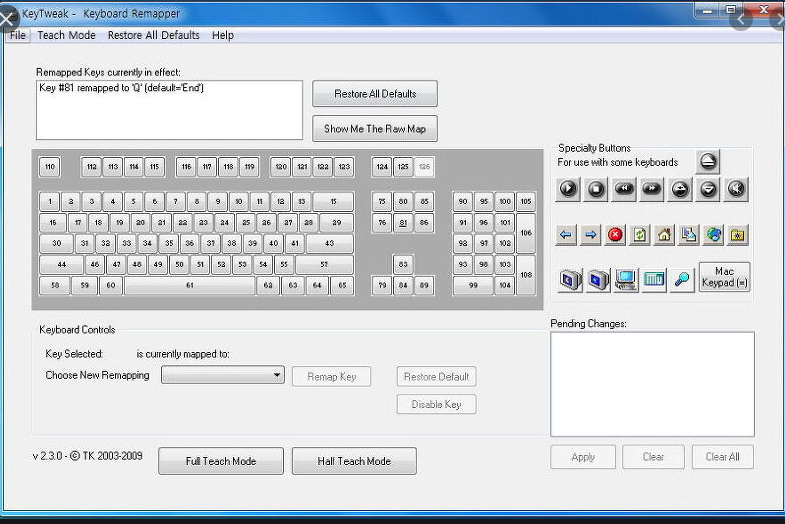Select the browser Refresh page button
Viewport: 785px width, 524px height.
[640, 234]
